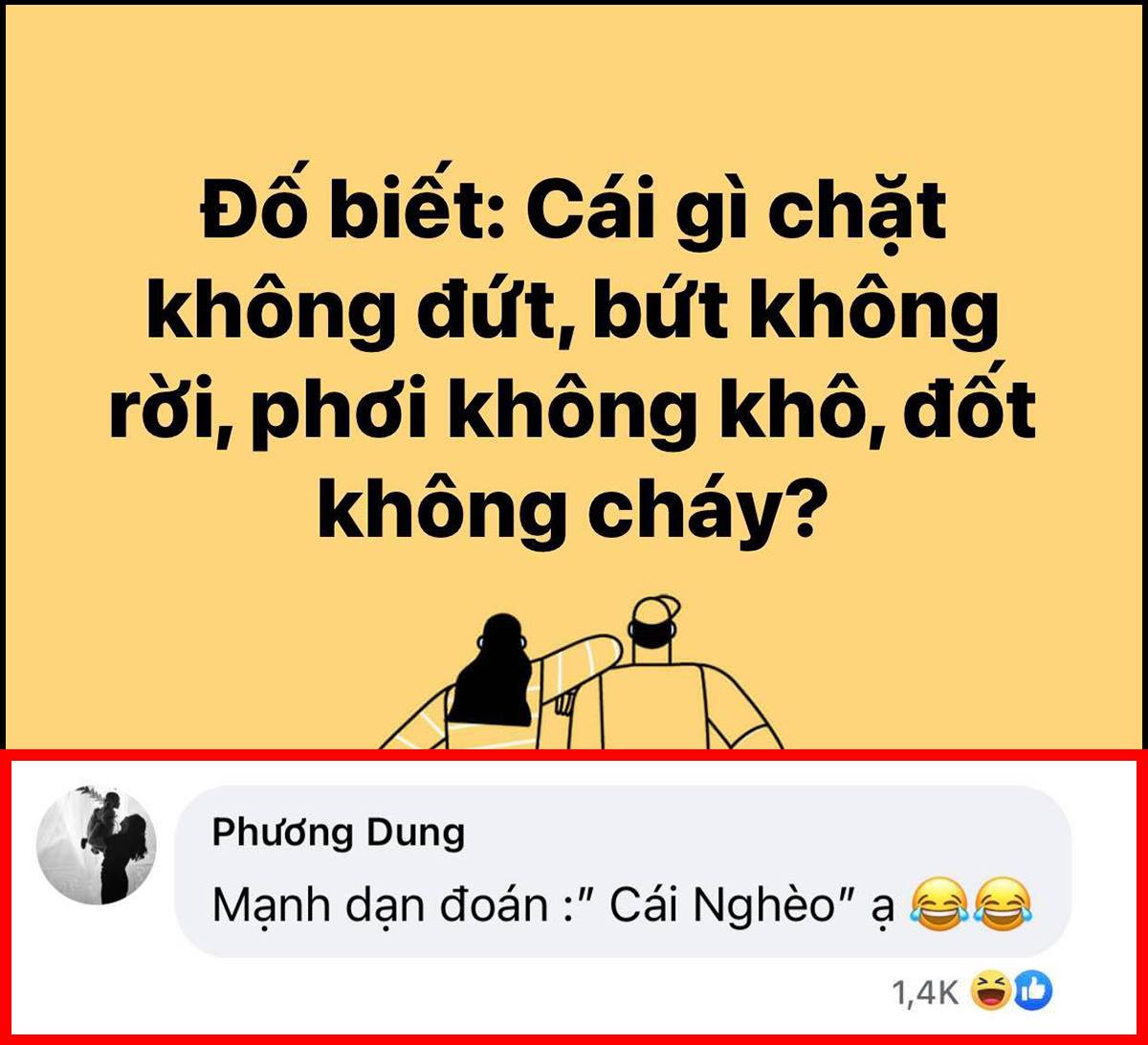Screen dimensions: 1148x1045
Task: View the 1,4K reactions count
Action: point(924,993)
